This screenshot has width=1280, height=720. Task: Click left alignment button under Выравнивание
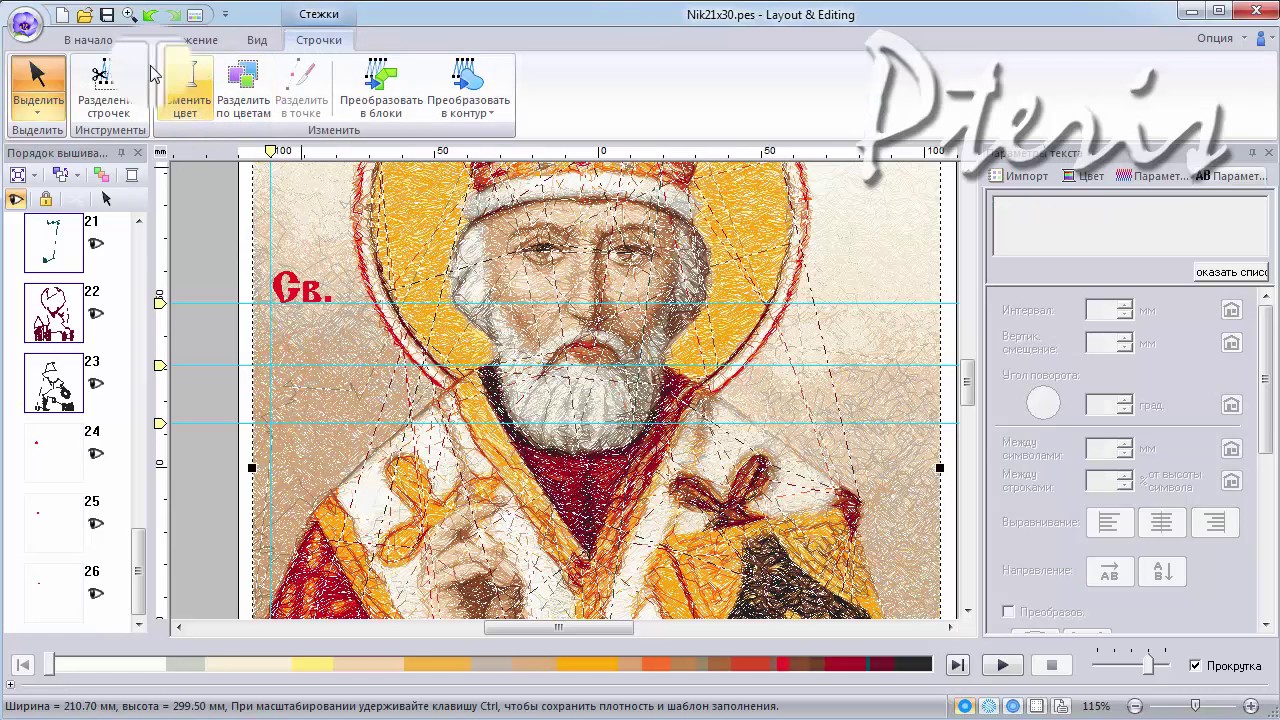1109,523
